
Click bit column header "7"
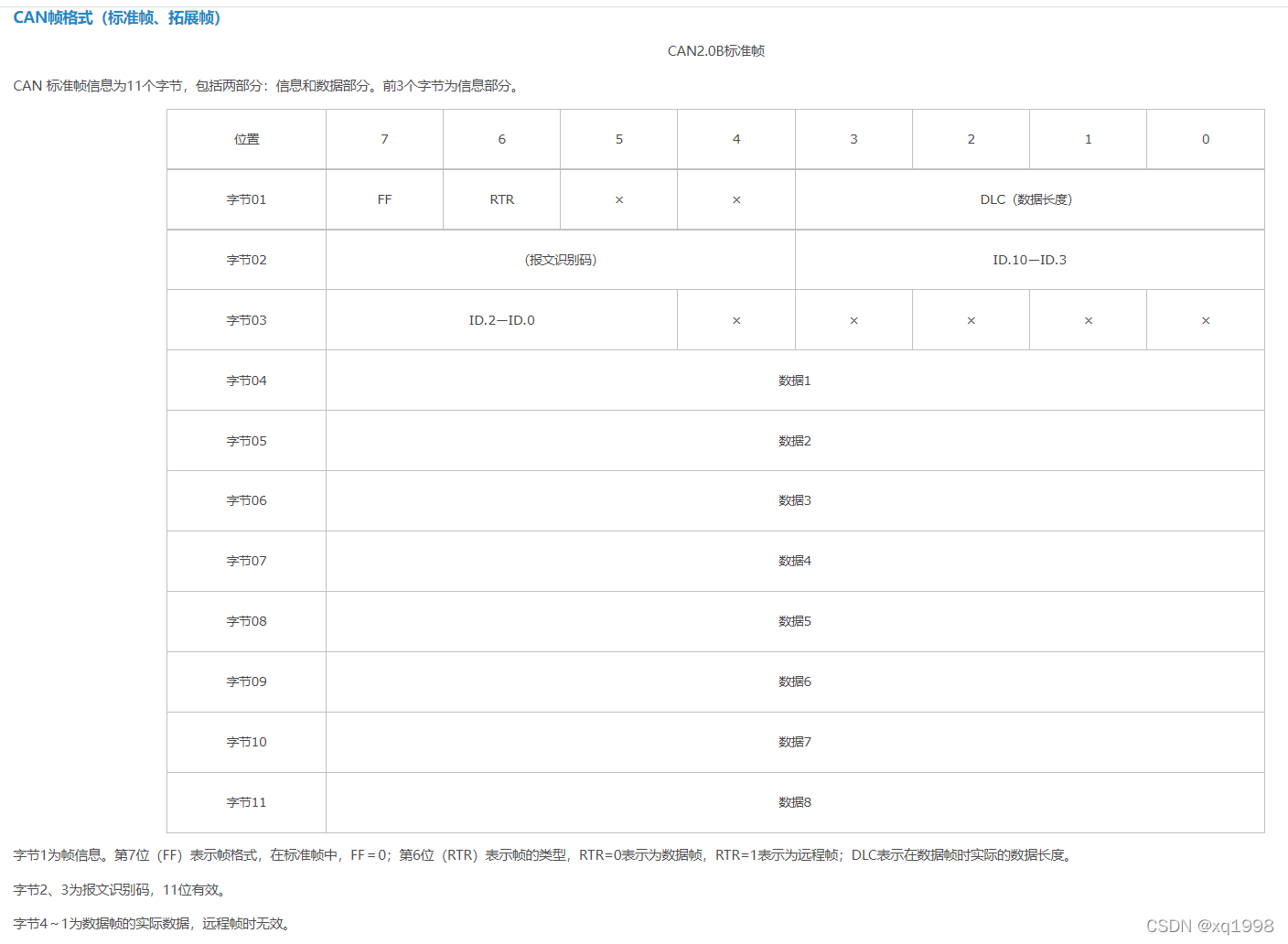[385, 139]
